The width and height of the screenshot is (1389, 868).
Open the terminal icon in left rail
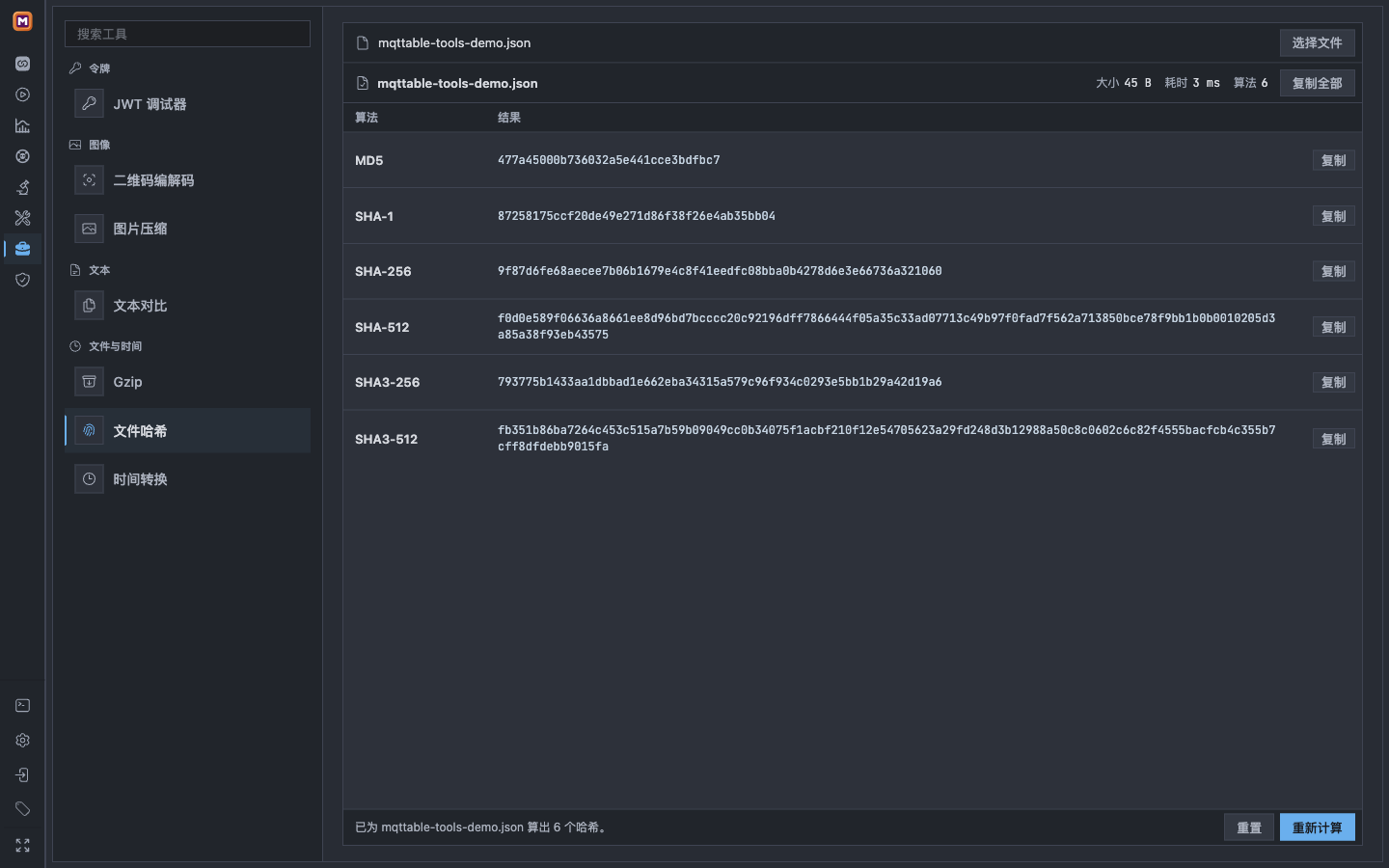[22, 706]
